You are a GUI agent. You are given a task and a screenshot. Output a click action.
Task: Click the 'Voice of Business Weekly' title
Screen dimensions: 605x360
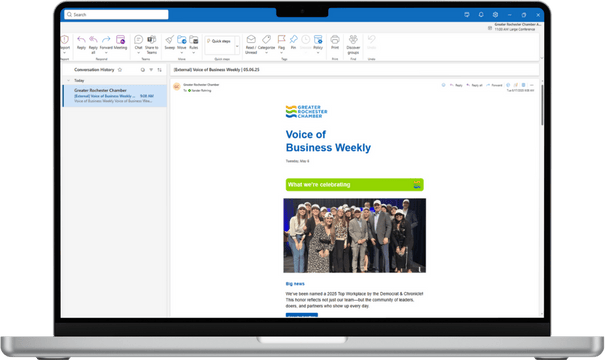[x=328, y=141]
